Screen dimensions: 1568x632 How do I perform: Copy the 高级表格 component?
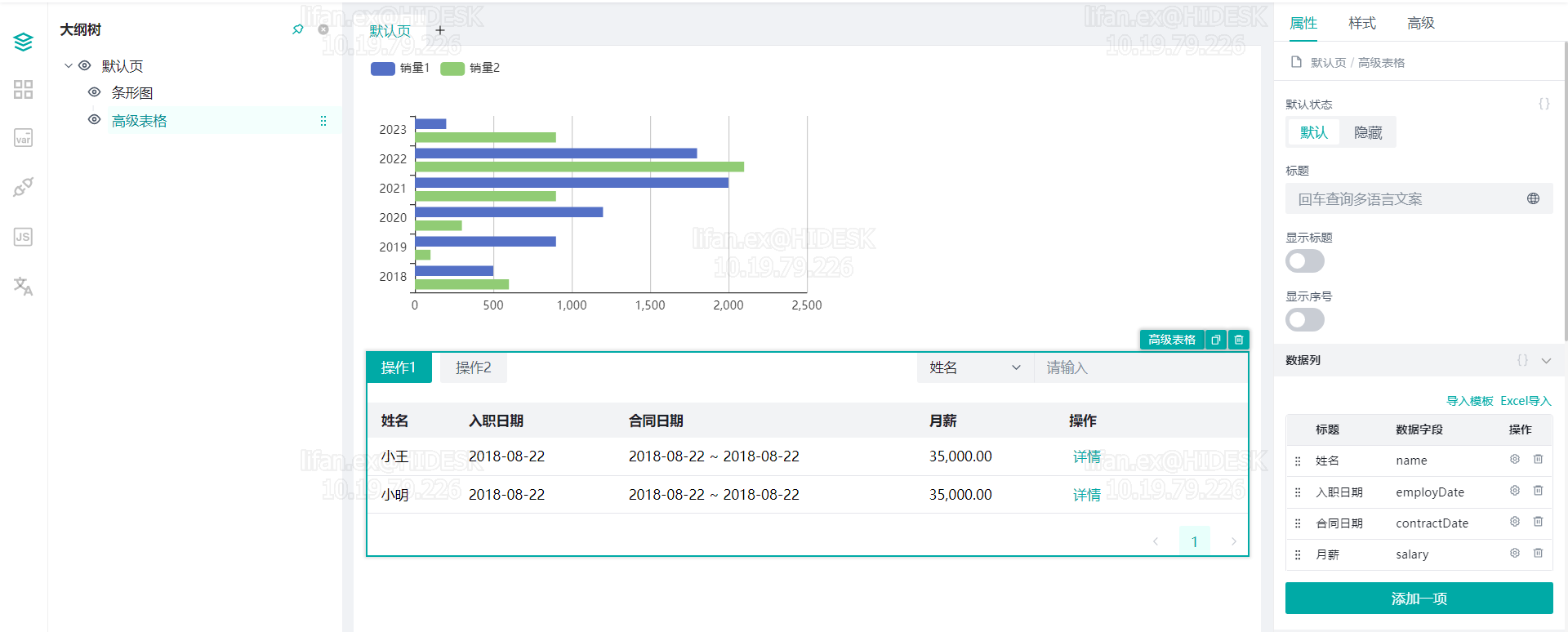click(x=1216, y=340)
